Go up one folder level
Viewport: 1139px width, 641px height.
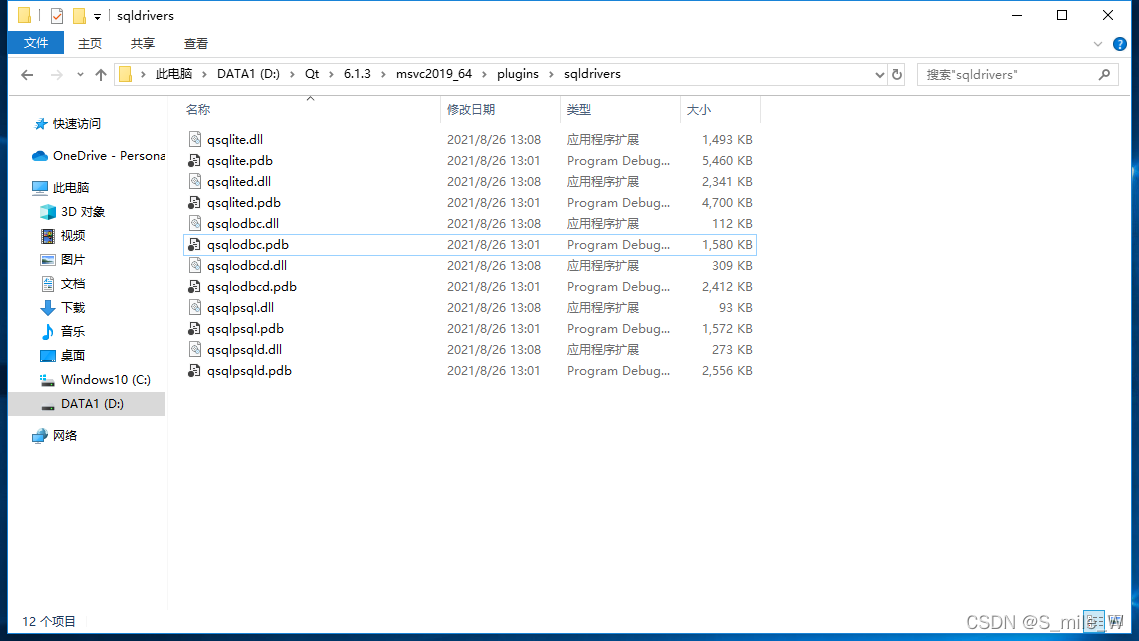coord(101,74)
